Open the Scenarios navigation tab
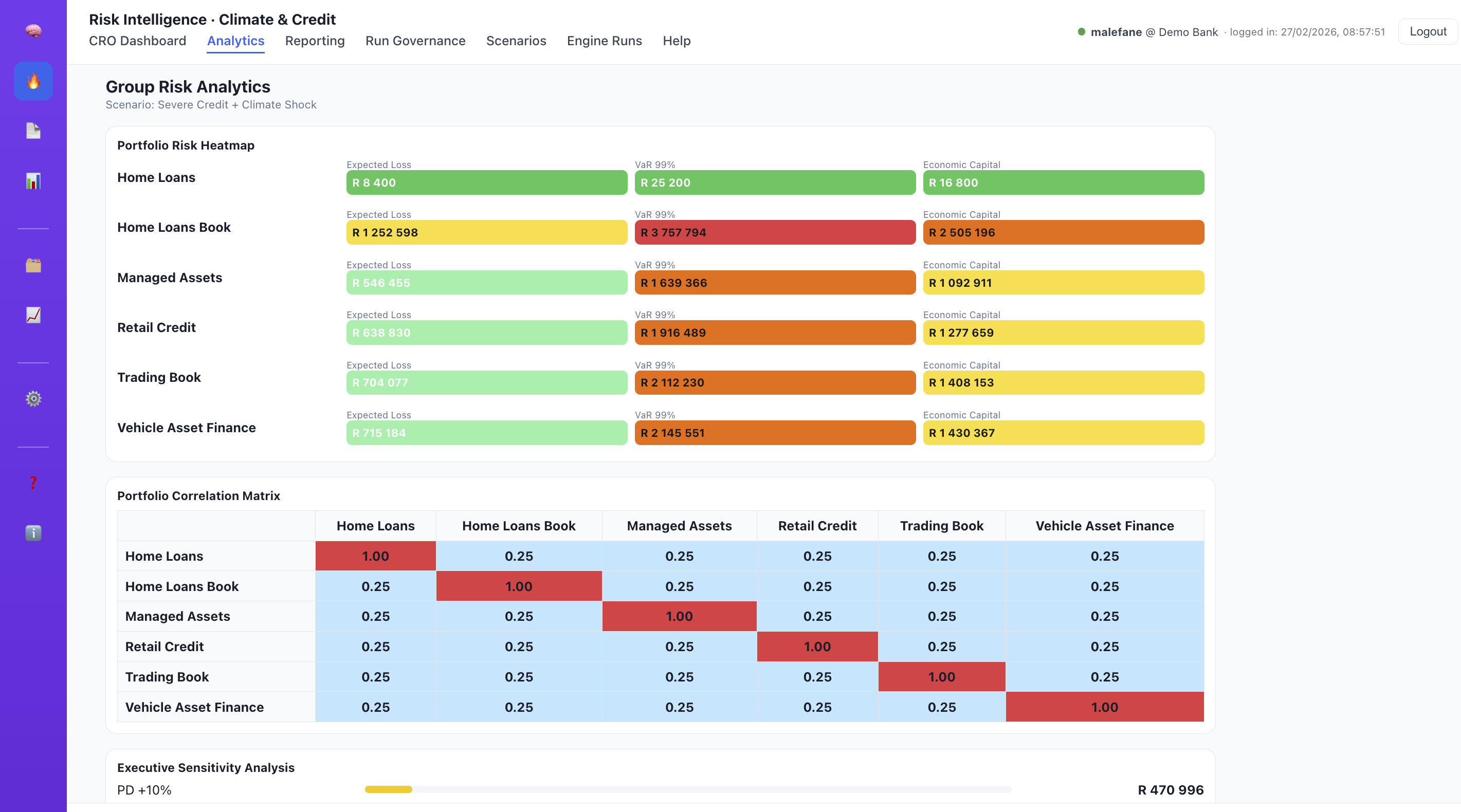The image size is (1461, 812). coord(516,41)
